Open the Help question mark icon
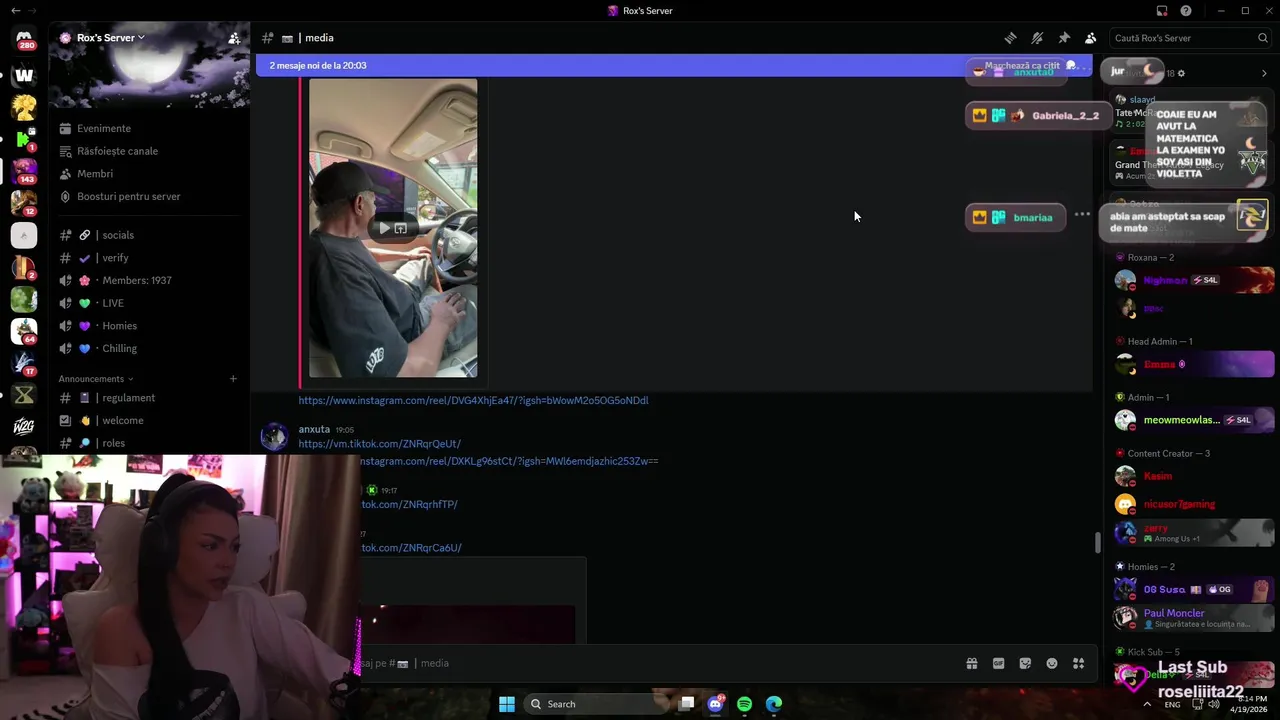This screenshot has height=720, width=1280. coord(1186,11)
